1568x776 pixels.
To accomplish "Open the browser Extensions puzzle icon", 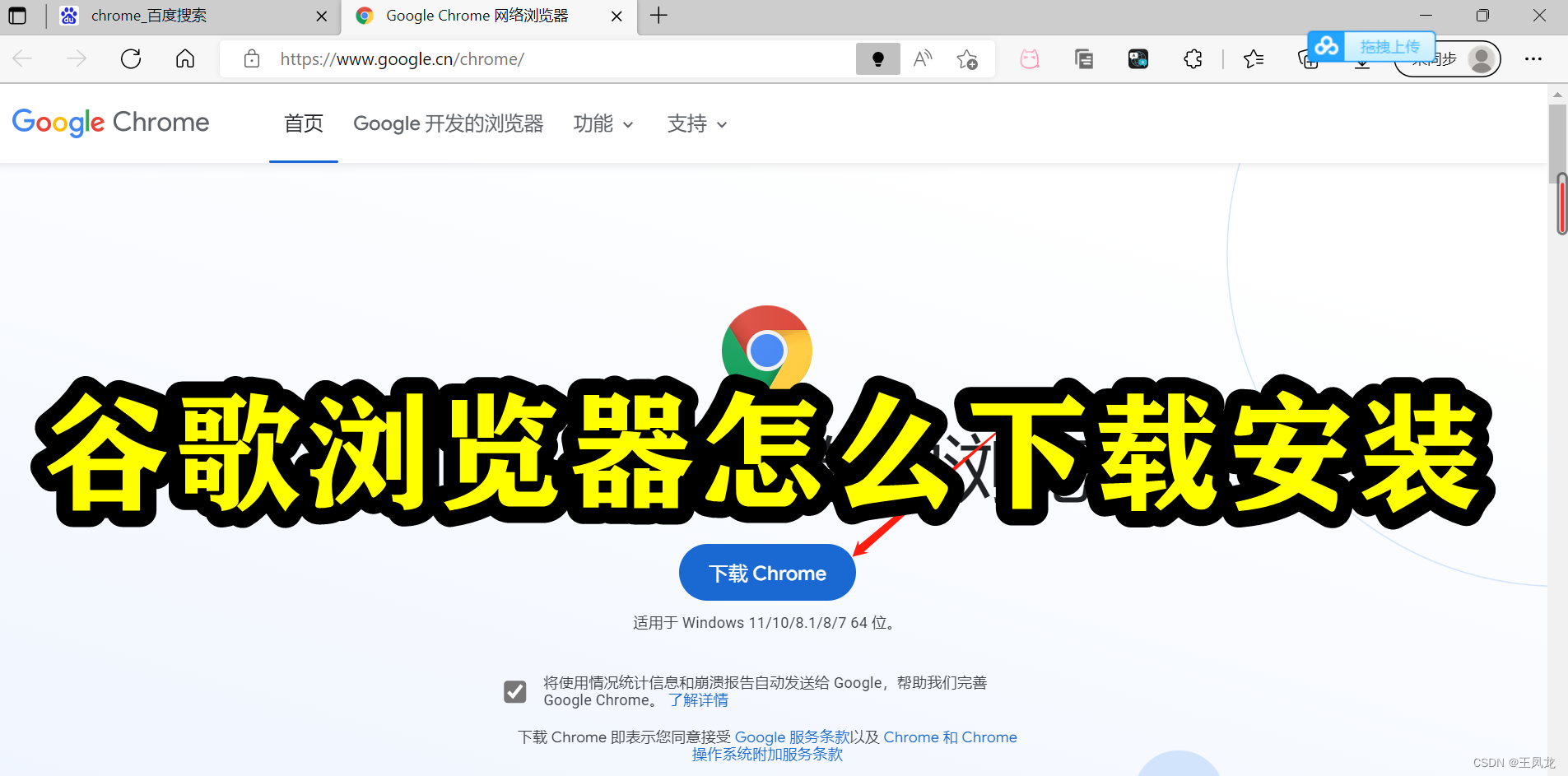I will [x=1193, y=58].
